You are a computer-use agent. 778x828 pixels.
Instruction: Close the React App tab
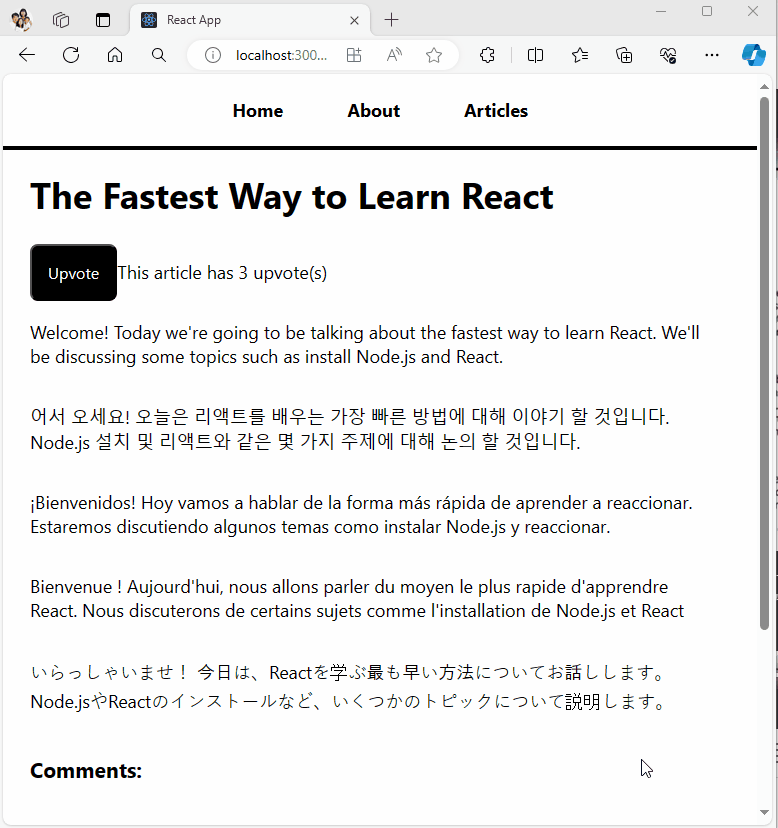point(354,21)
